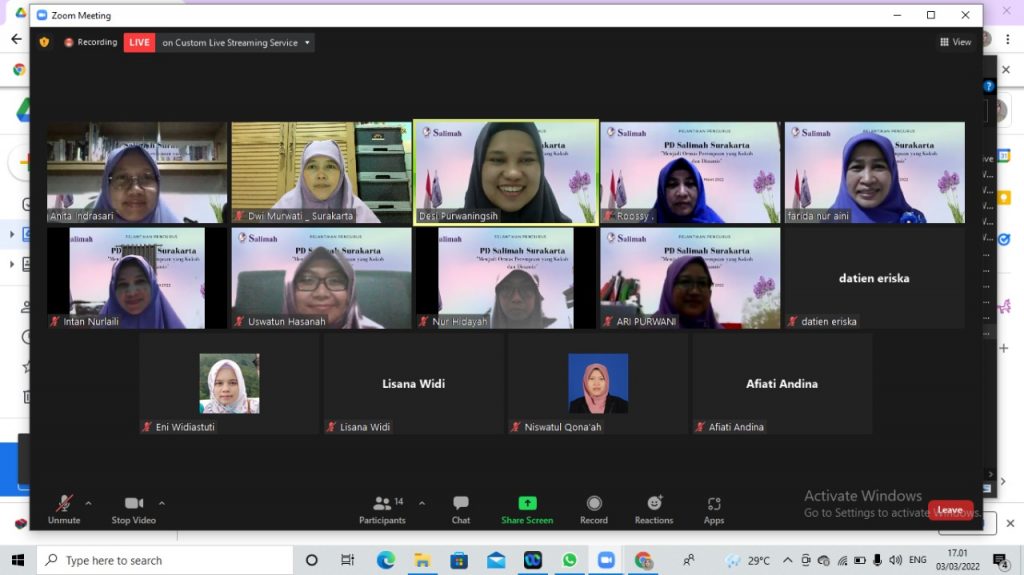
Task: Open the View layout menu
Action: (x=955, y=42)
